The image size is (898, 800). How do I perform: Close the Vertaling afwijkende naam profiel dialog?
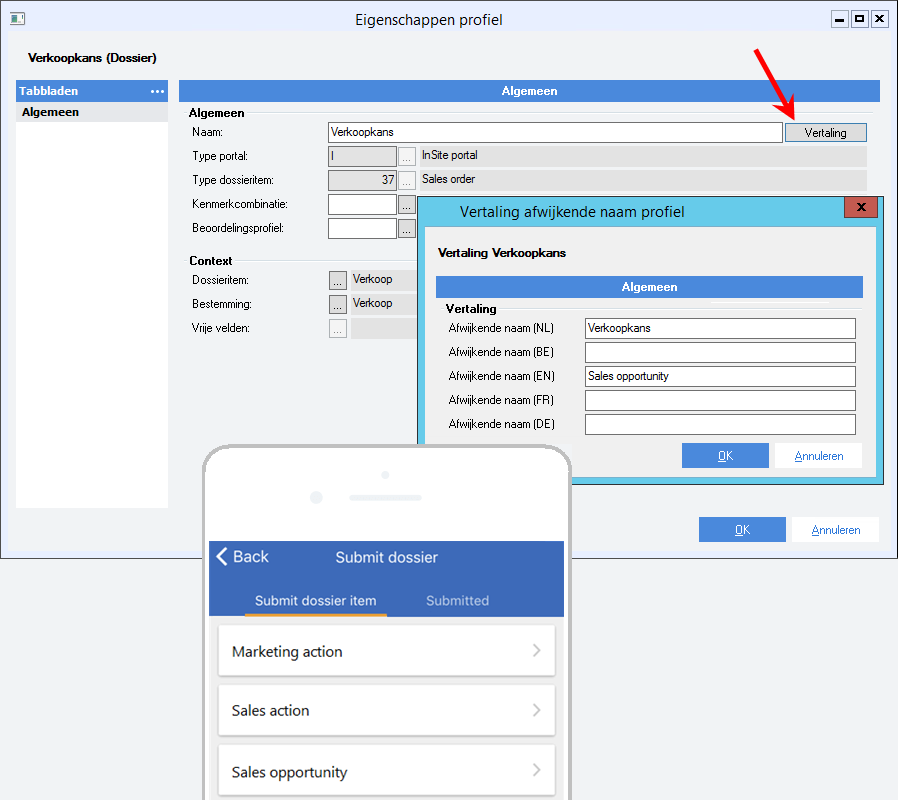click(861, 207)
